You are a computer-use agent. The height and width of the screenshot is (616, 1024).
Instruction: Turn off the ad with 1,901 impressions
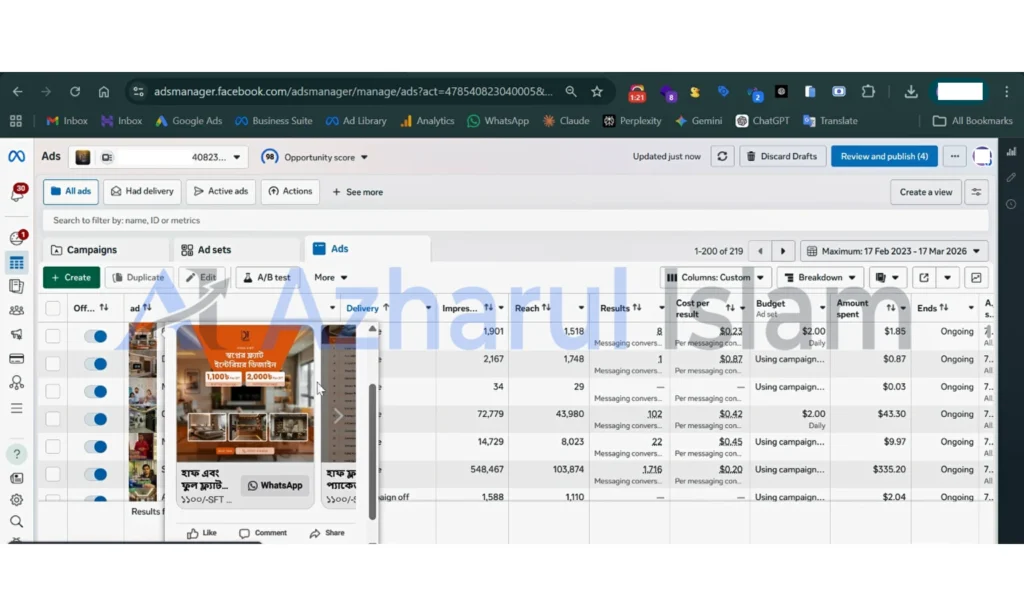[95, 336]
